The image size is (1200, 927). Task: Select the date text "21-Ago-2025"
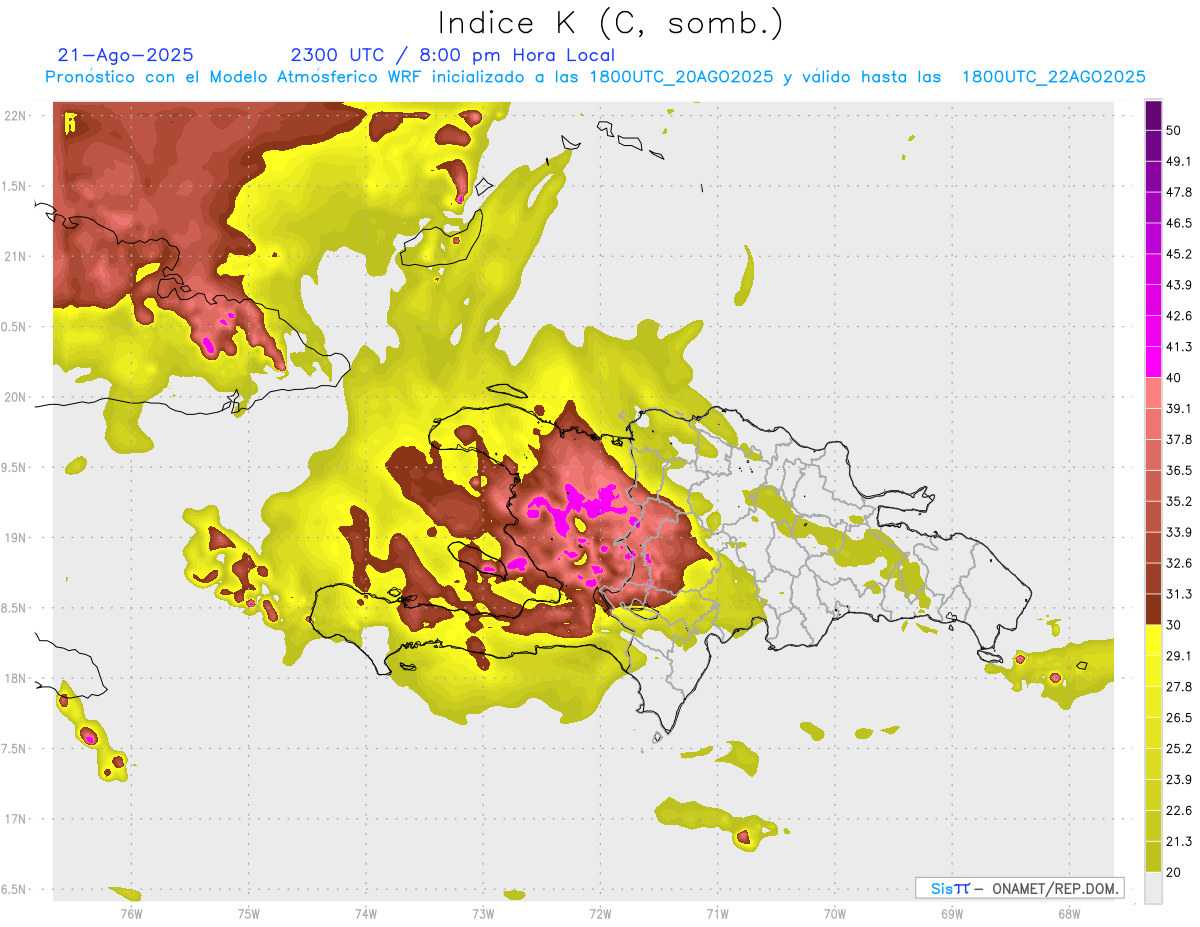[x=126, y=55]
